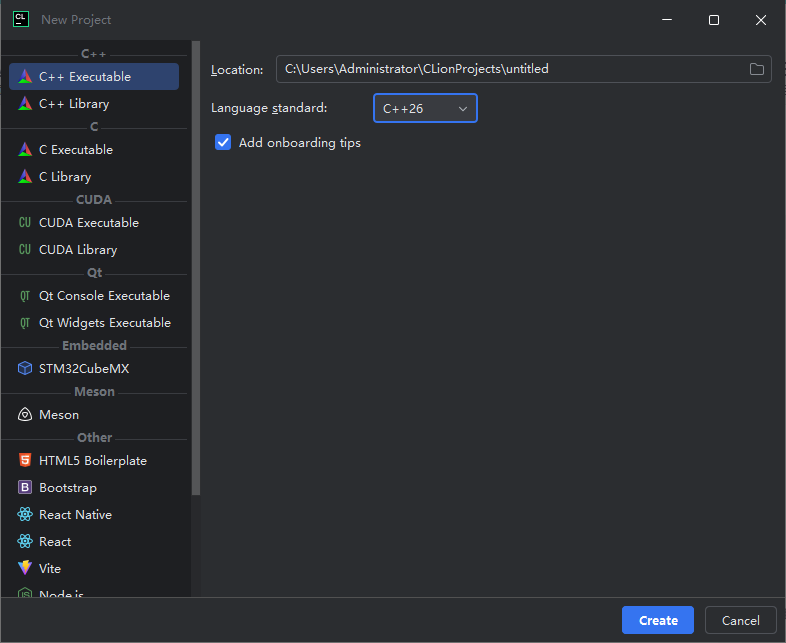Select React project template

click(94, 541)
